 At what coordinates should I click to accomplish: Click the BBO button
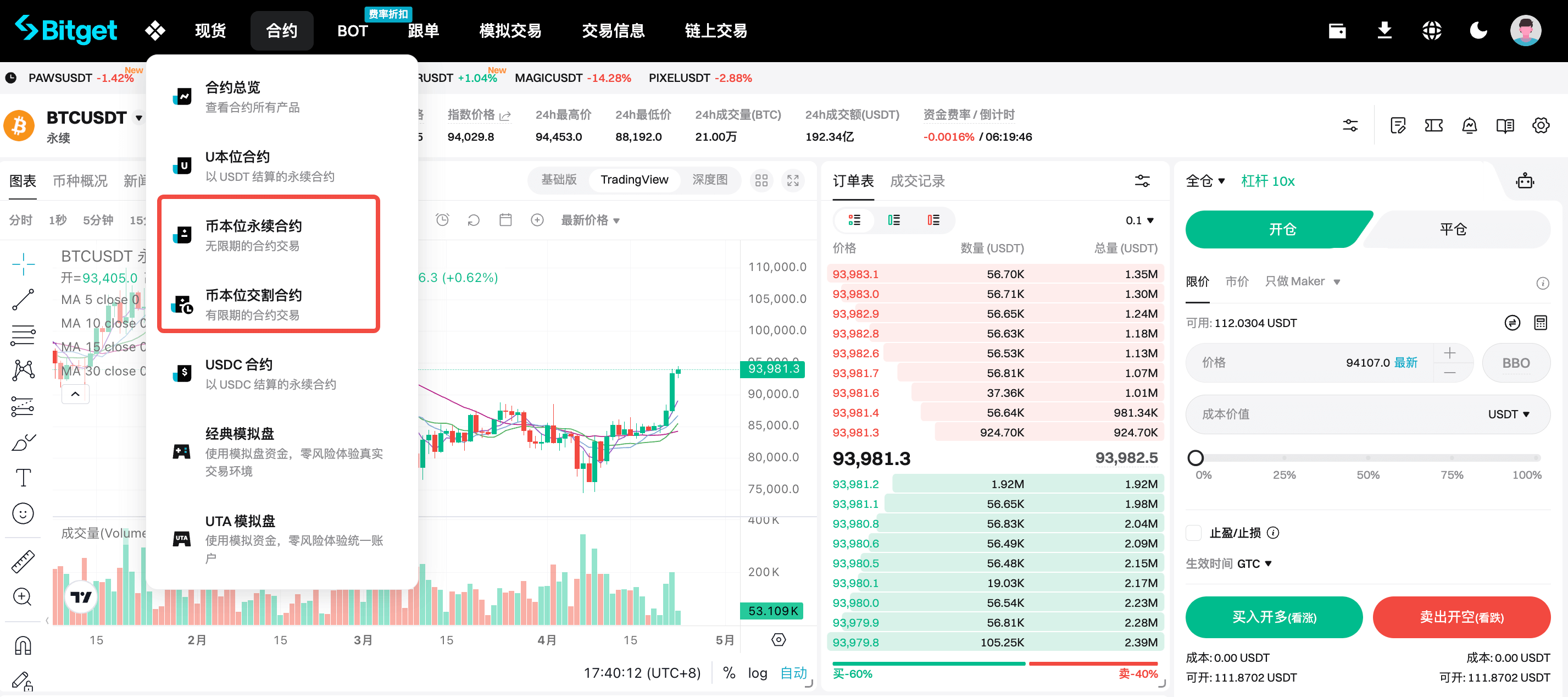(x=1515, y=363)
